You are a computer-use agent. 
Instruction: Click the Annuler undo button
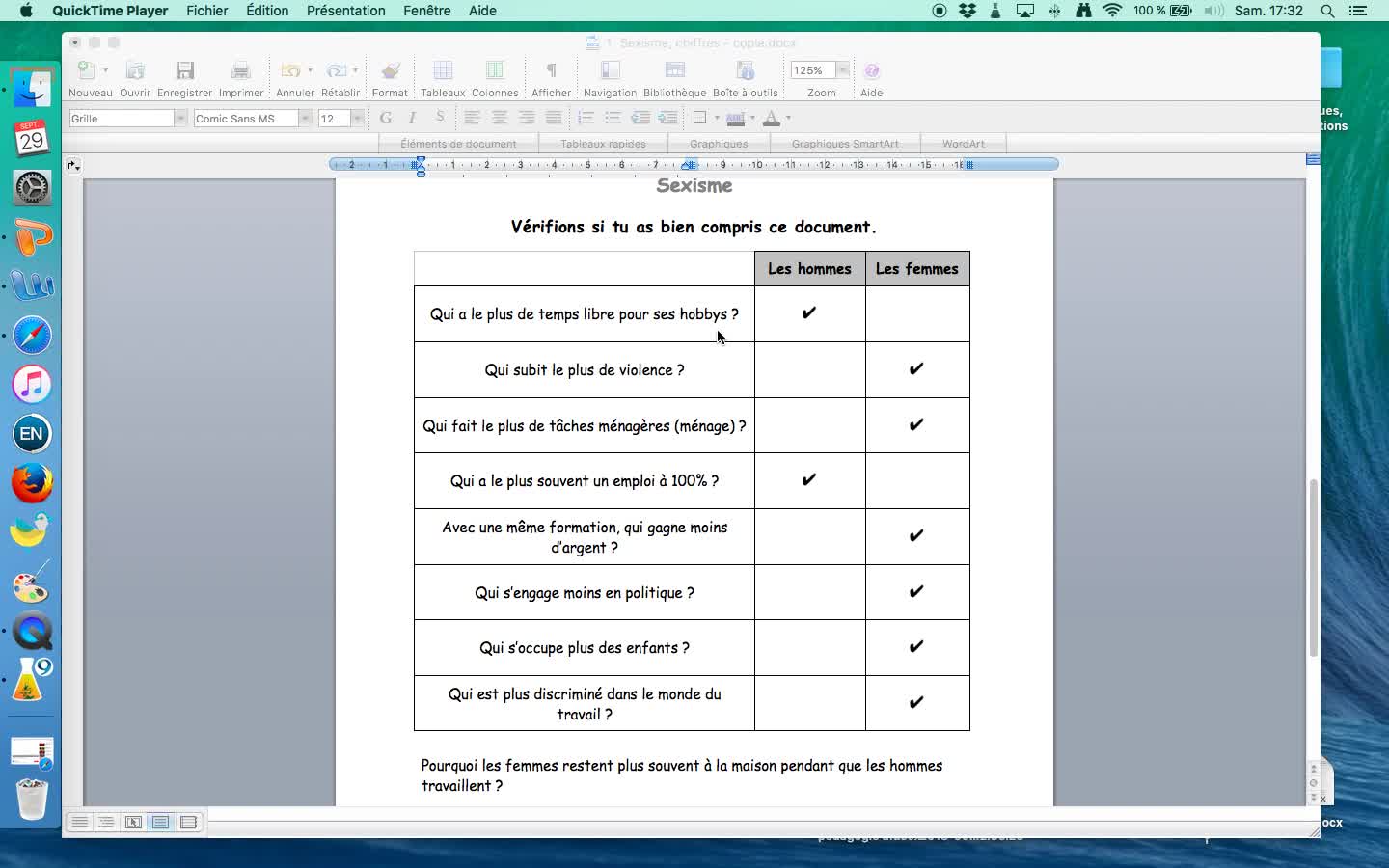pos(289,71)
